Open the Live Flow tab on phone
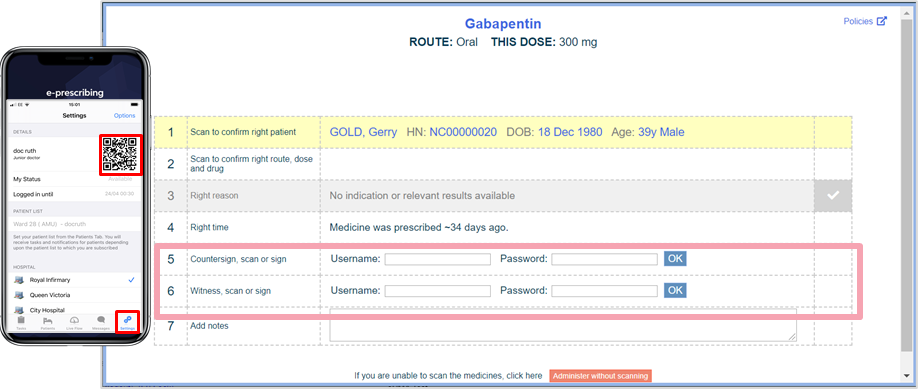The height and width of the screenshot is (389, 918). [74, 322]
